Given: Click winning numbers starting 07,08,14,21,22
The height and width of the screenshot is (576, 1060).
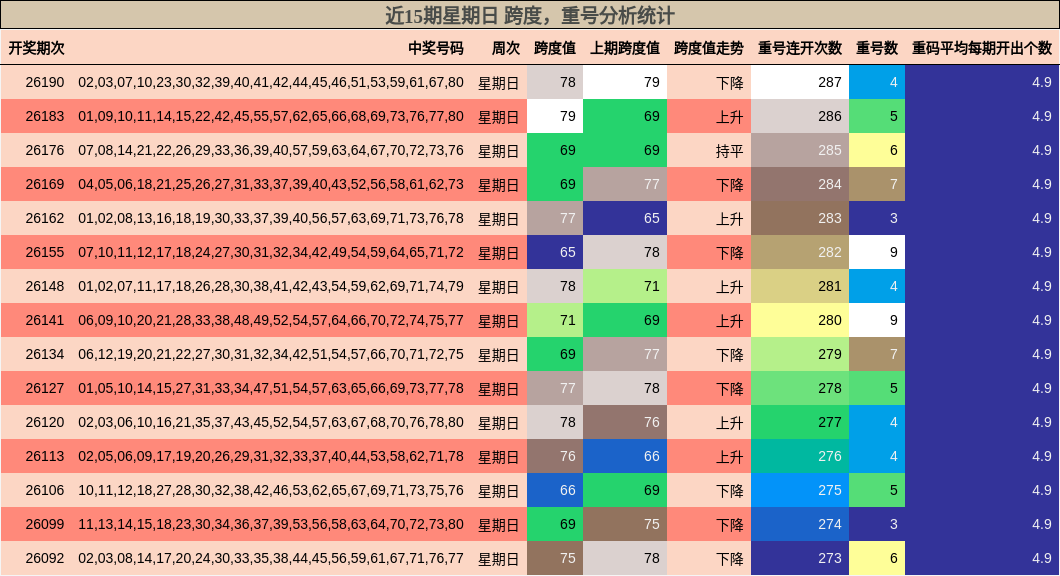Looking at the screenshot, I should (x=271, y=150).
